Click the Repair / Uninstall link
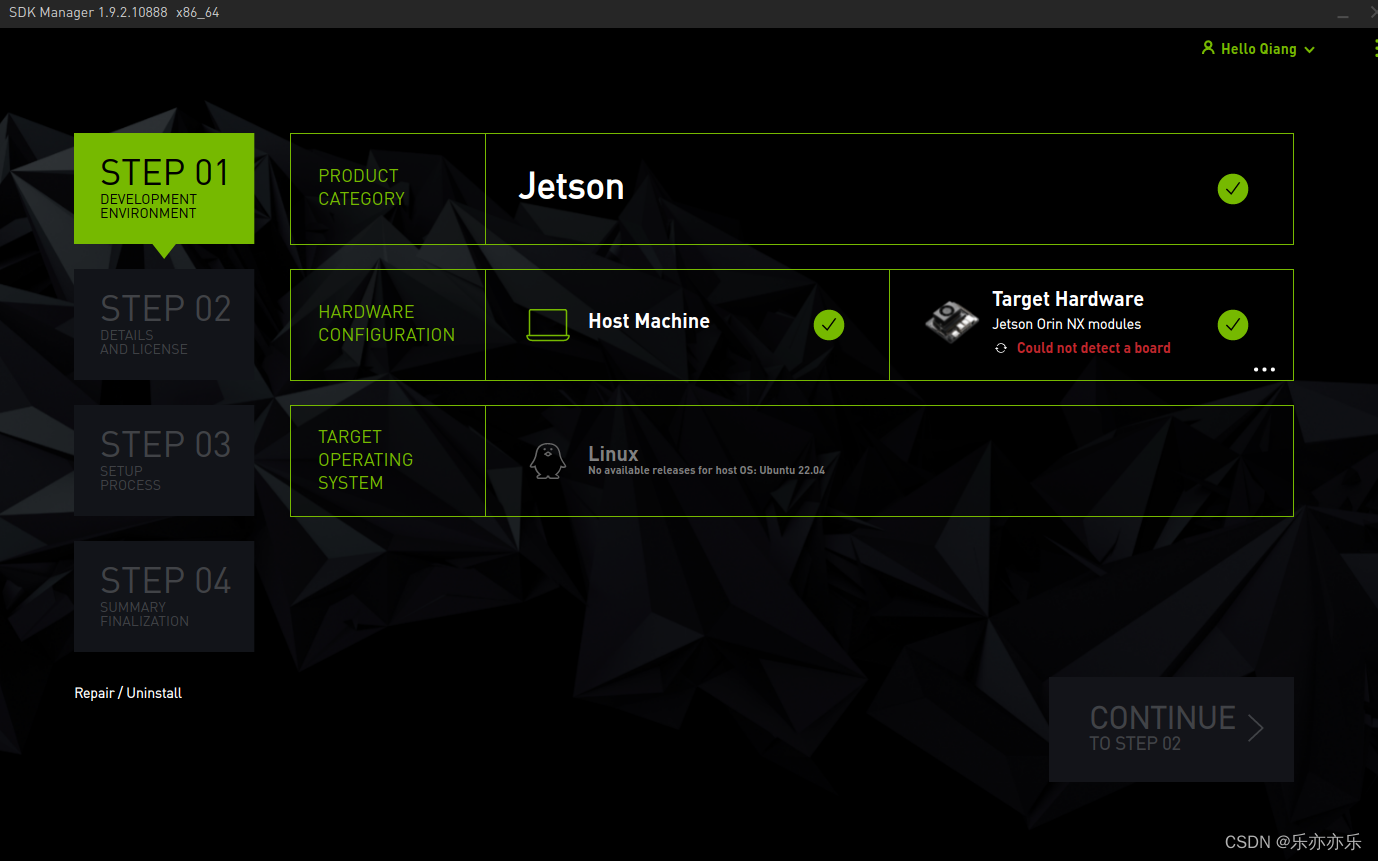The image size is (1378, 861). point(128,693)
